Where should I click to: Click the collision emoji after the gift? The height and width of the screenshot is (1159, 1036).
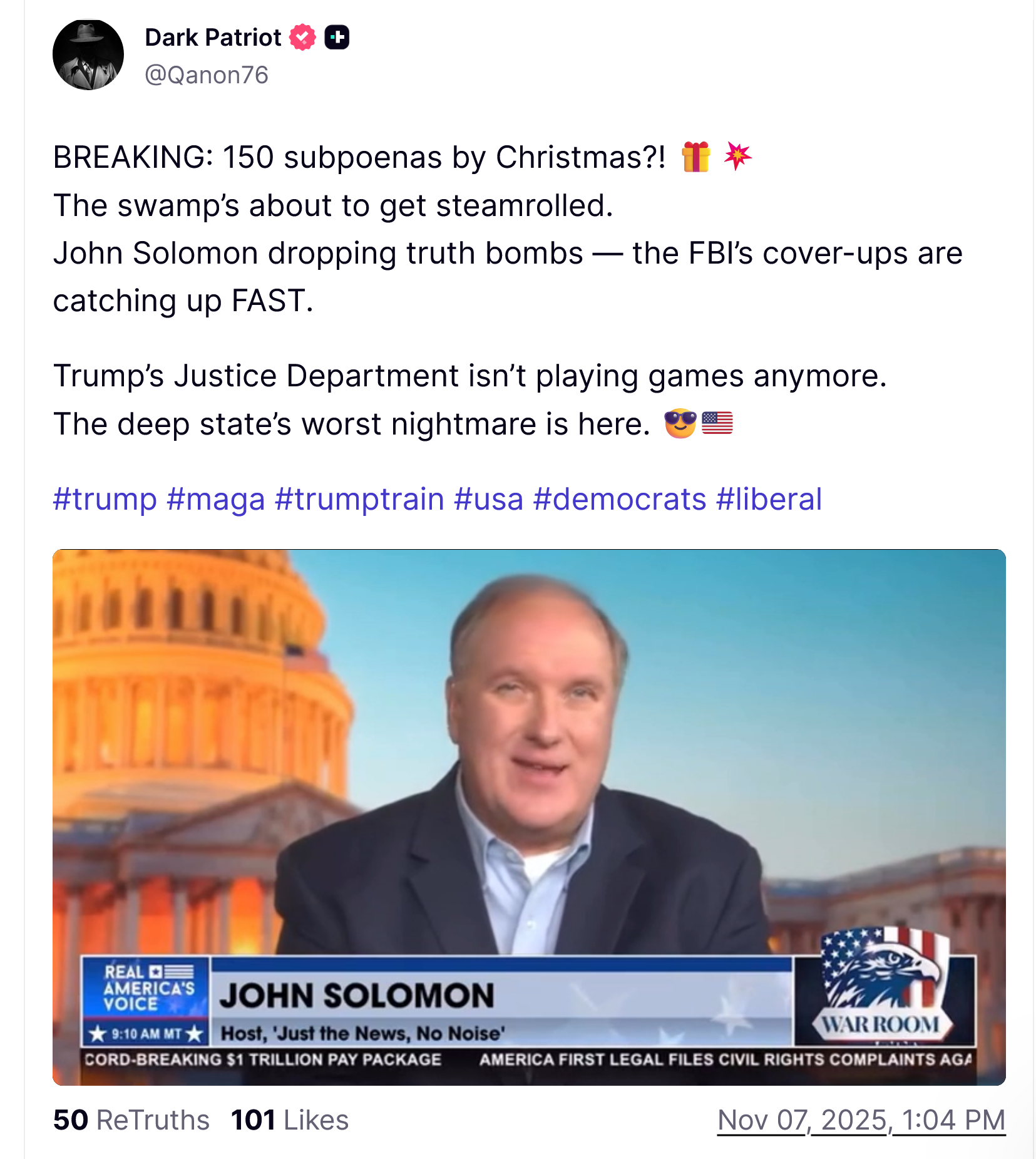point(737,157)
